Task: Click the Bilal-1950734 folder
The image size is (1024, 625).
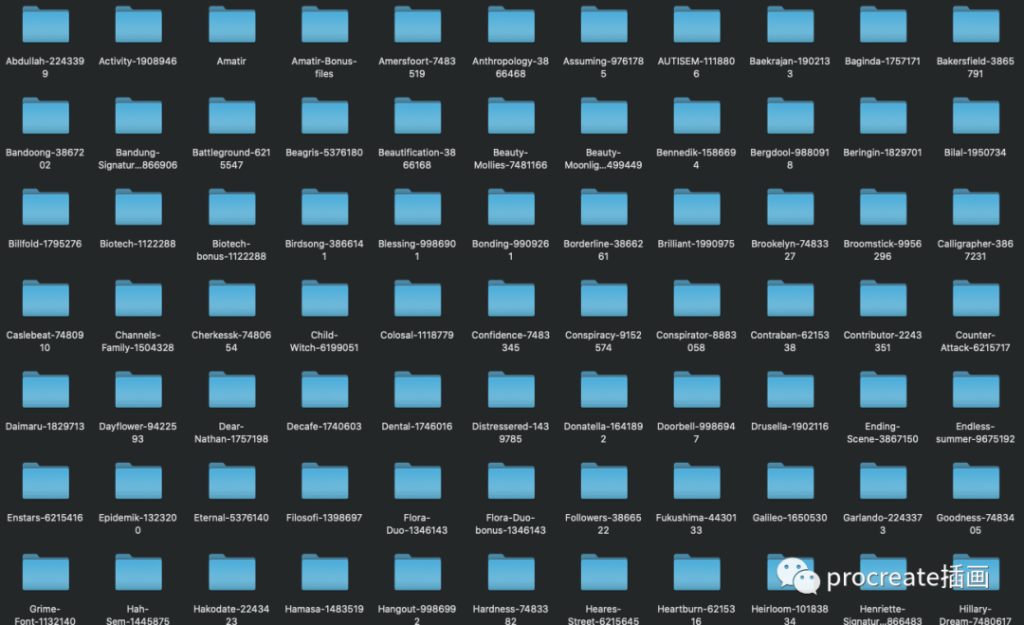Action: point(975,116)
